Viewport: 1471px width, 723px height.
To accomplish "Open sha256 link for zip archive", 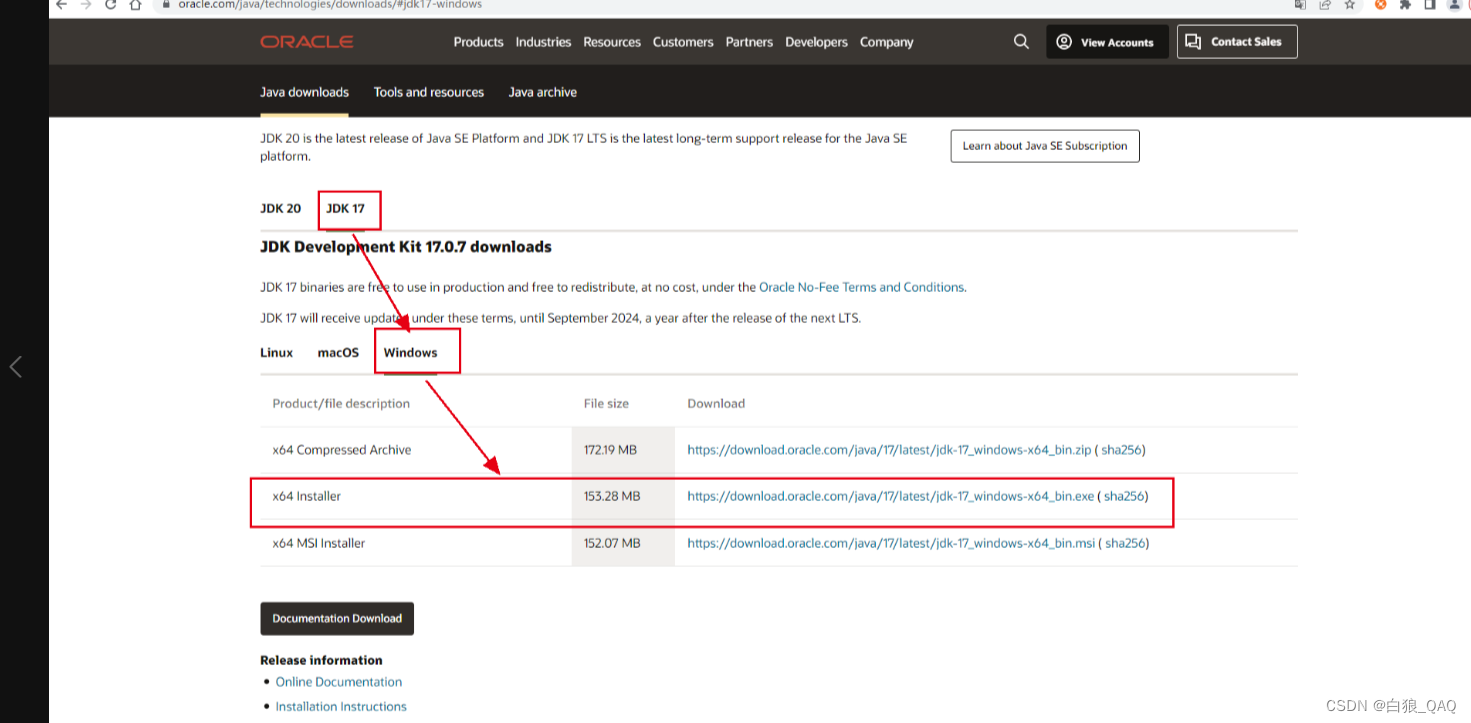I will pos(1123,450).
